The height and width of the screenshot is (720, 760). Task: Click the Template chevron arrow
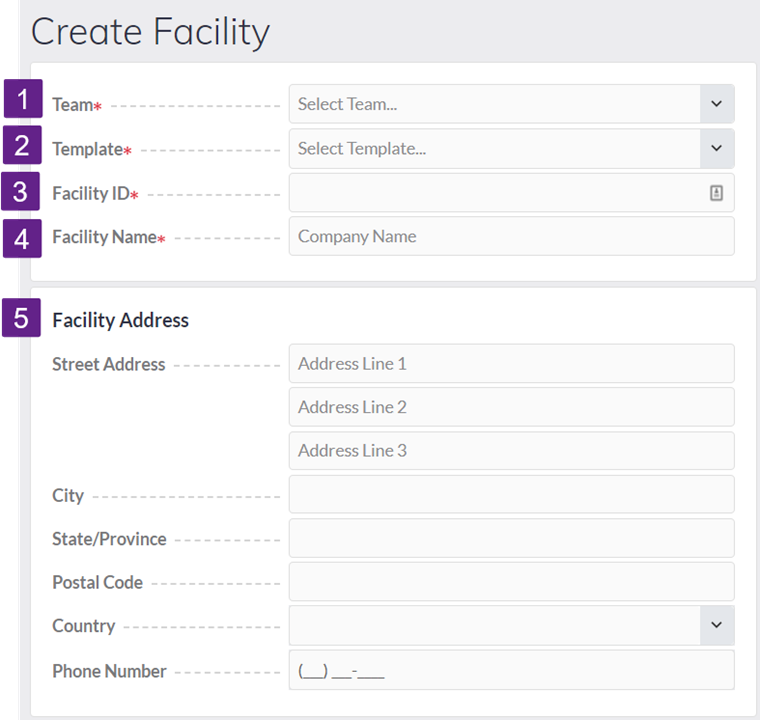point(716,148)
